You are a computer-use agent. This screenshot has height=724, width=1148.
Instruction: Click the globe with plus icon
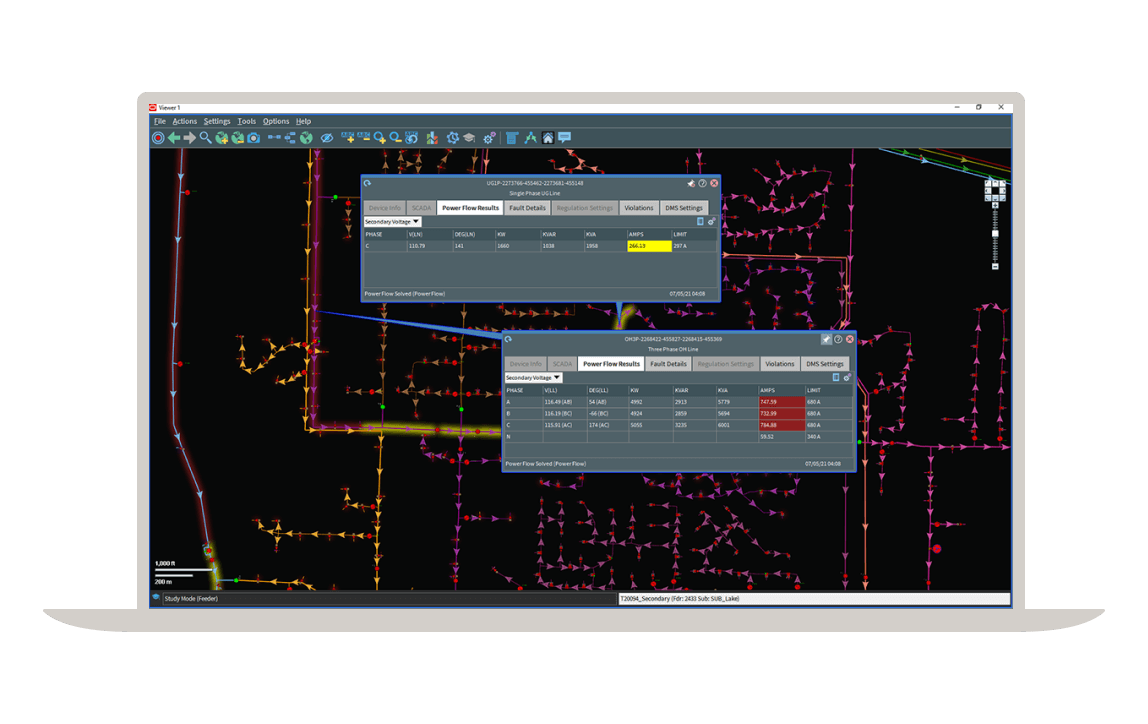[x=222, y=138]
